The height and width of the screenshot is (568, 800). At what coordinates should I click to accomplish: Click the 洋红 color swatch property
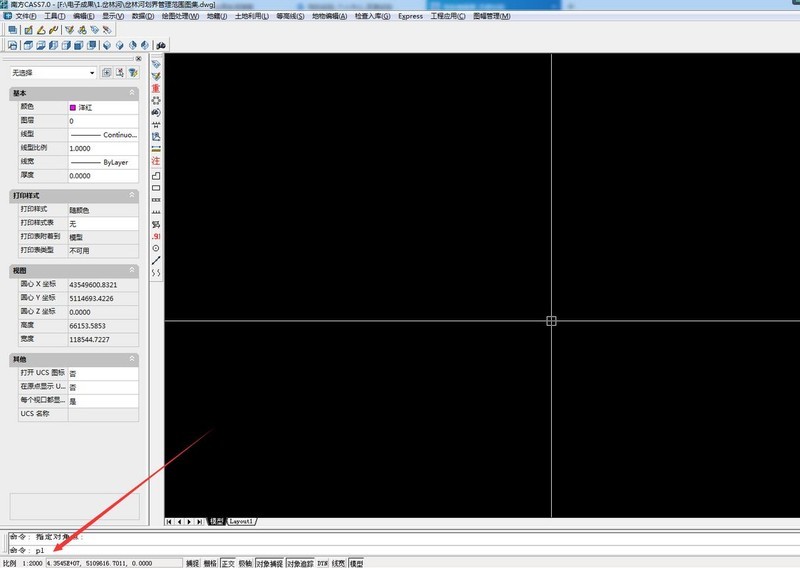tap(103, 108)
